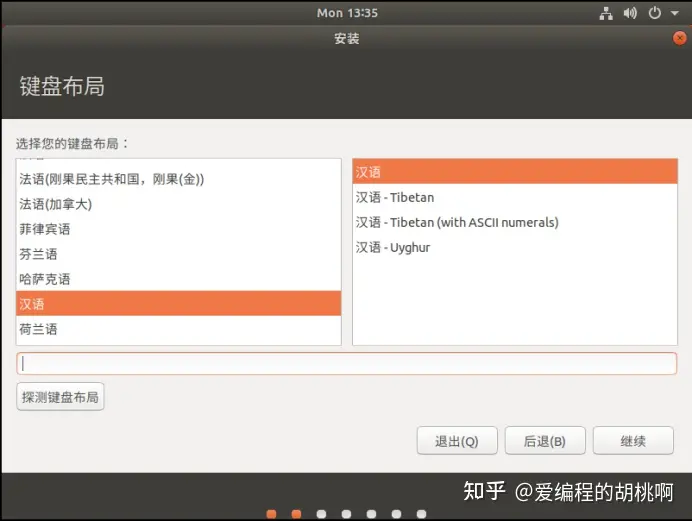The image size is (692, 521).
Task: Choose 汉语 variant in the right list
Action: tap(515, 172)
